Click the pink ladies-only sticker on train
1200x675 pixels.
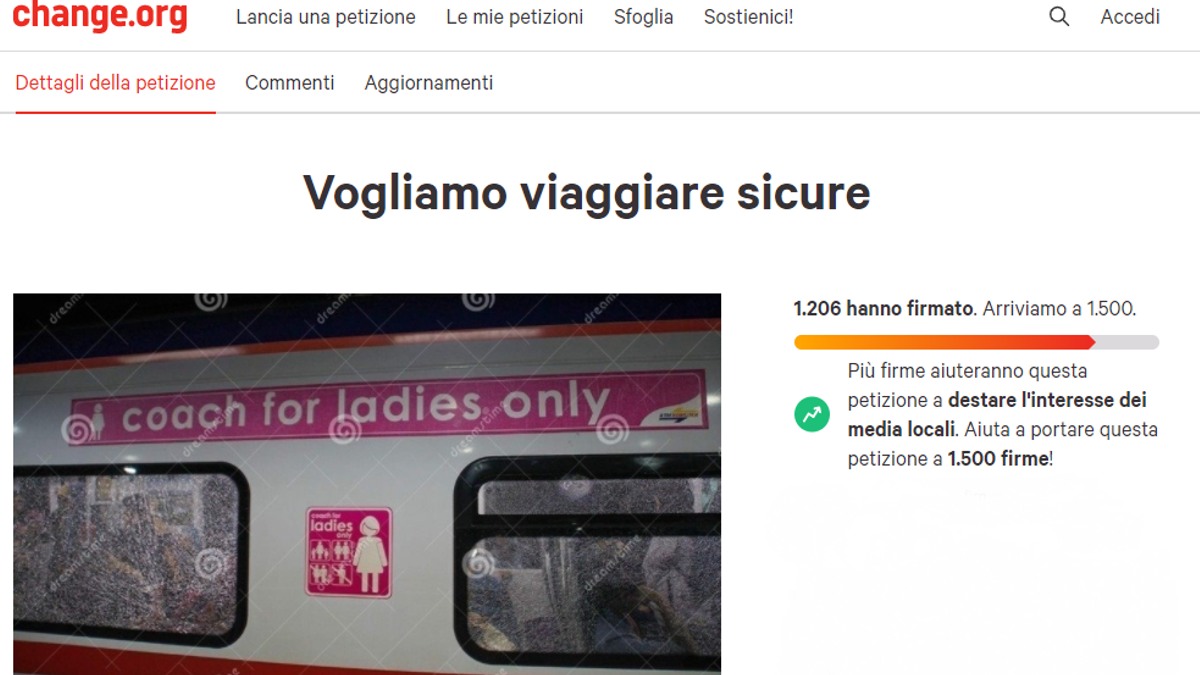pos(349,552)
